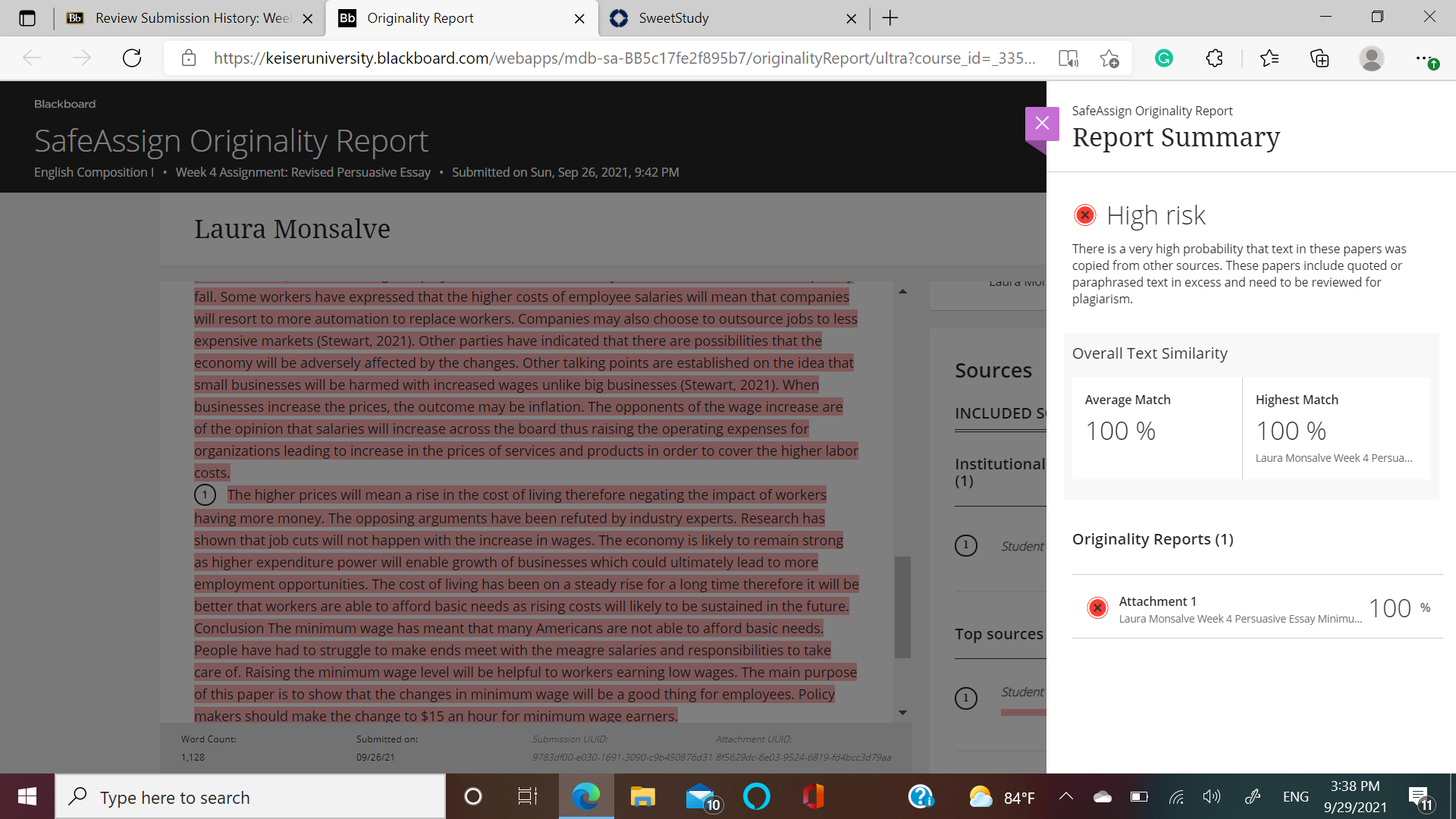Open the Extensions menu
This screenshot has width=1456, height=819.
click(1214, 58)
